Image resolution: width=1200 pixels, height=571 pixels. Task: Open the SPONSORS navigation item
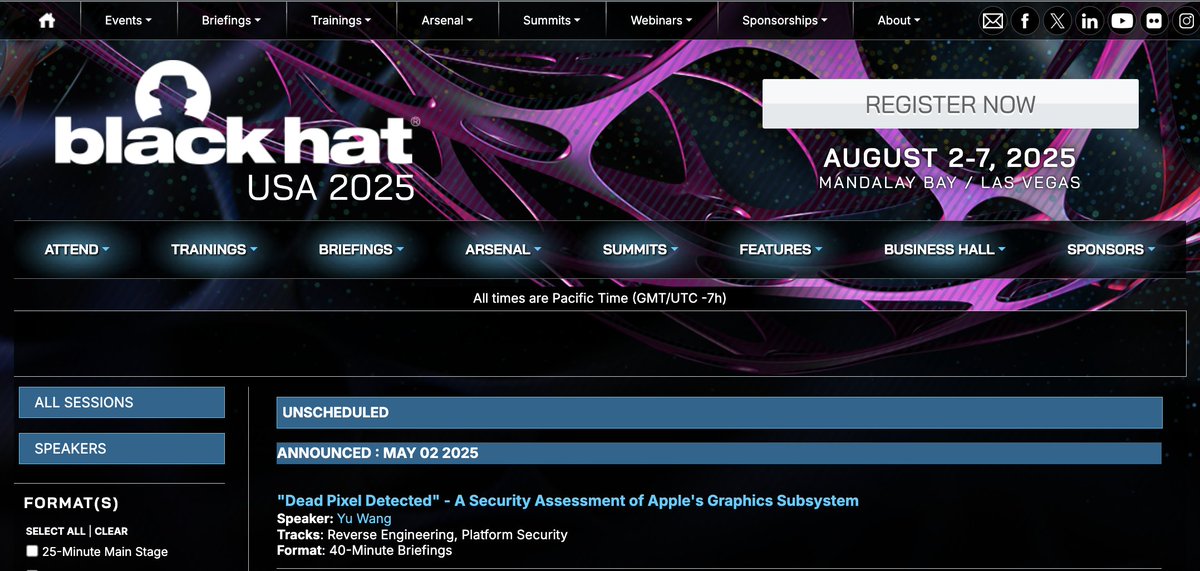[1111, 249]
